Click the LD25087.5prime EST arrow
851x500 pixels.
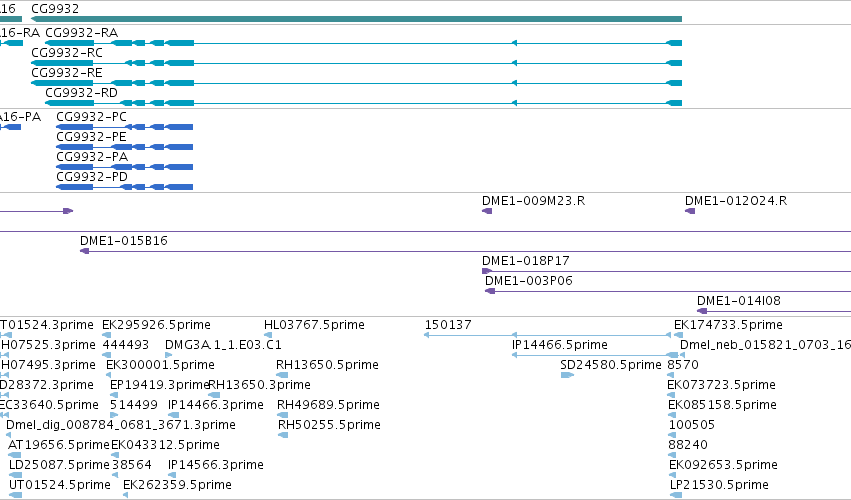(15, 475)
